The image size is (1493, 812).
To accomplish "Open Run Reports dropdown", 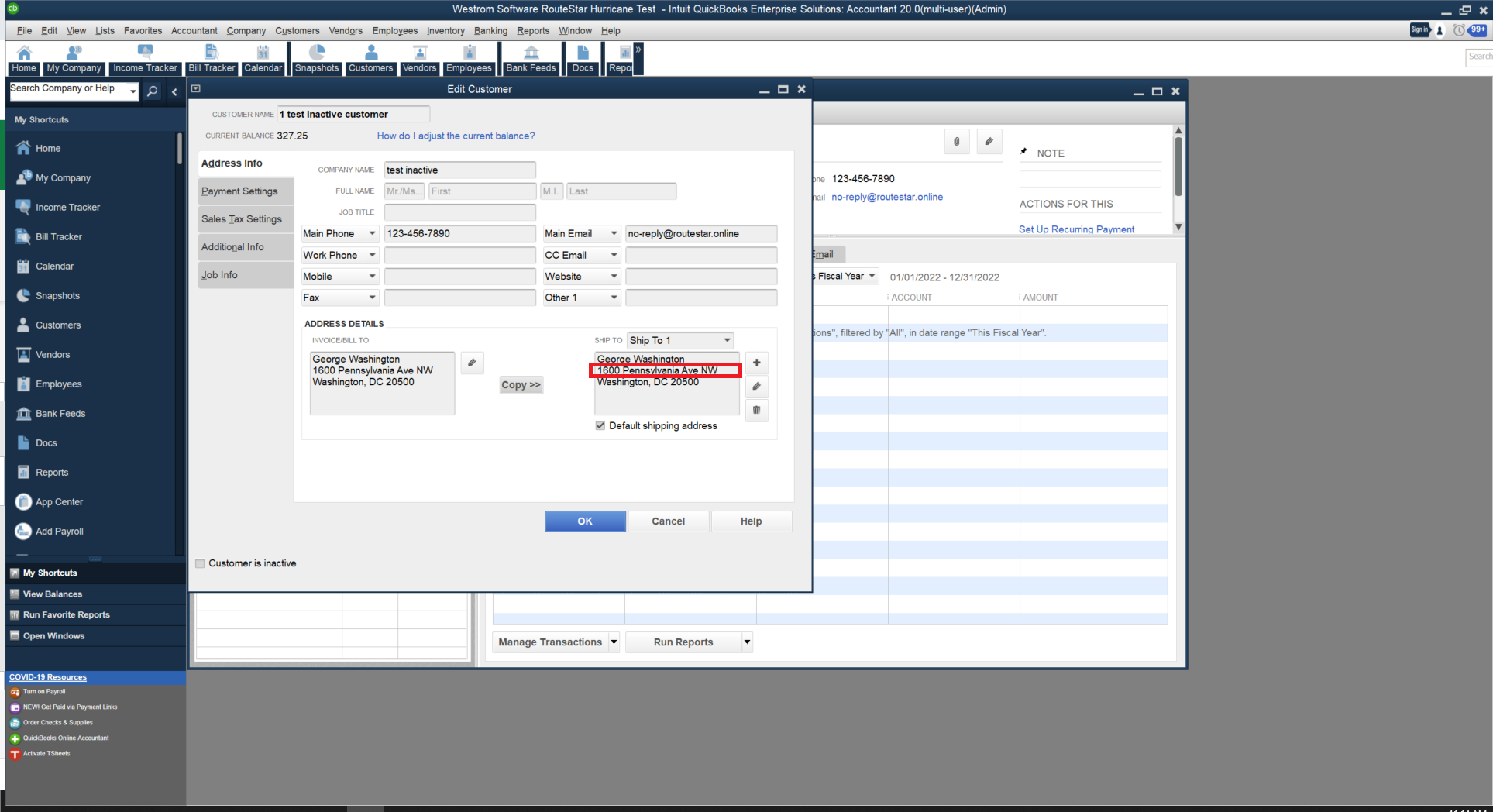I will [x=747, y=642].
